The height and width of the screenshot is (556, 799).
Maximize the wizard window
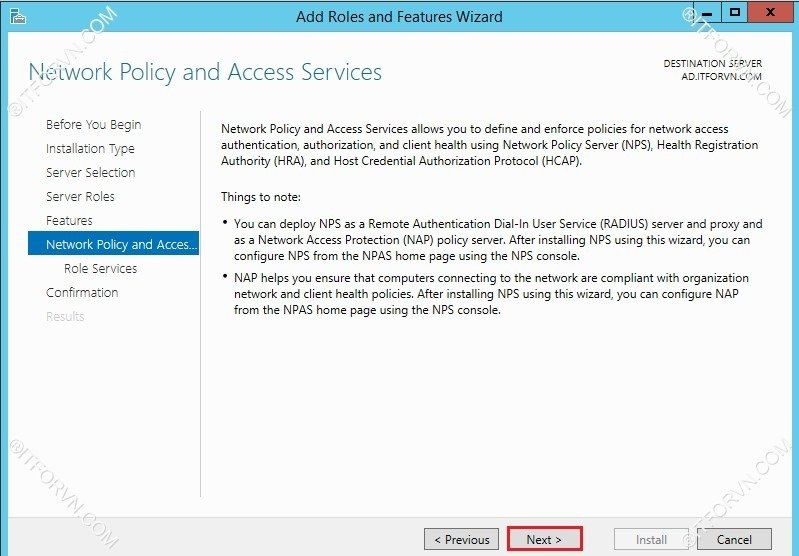[735, 13]
